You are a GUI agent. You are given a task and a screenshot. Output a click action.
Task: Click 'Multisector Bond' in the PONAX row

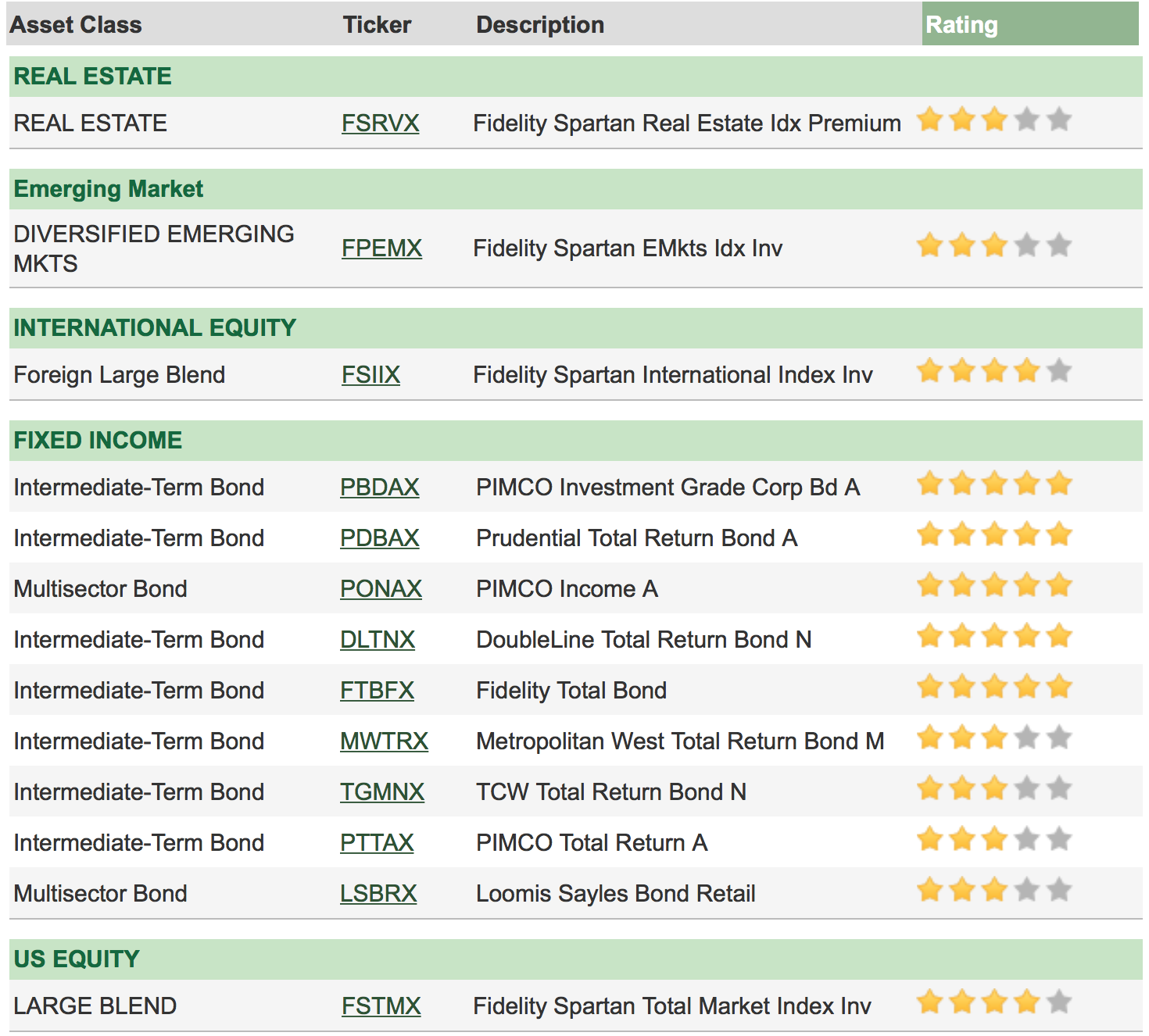click(101, 589)
